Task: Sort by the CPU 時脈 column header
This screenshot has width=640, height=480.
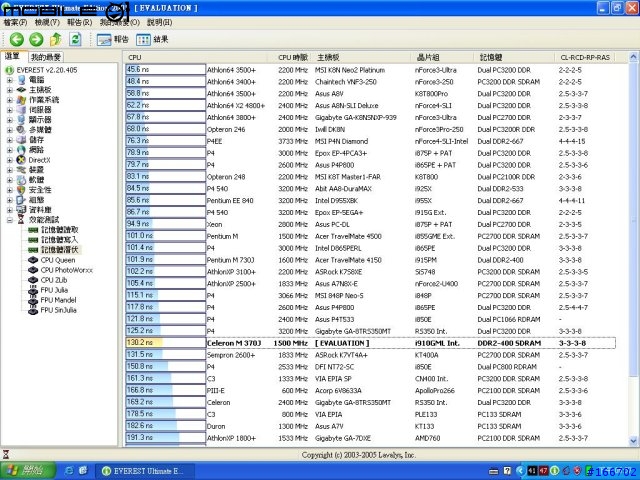Action: tap(289, 58)
